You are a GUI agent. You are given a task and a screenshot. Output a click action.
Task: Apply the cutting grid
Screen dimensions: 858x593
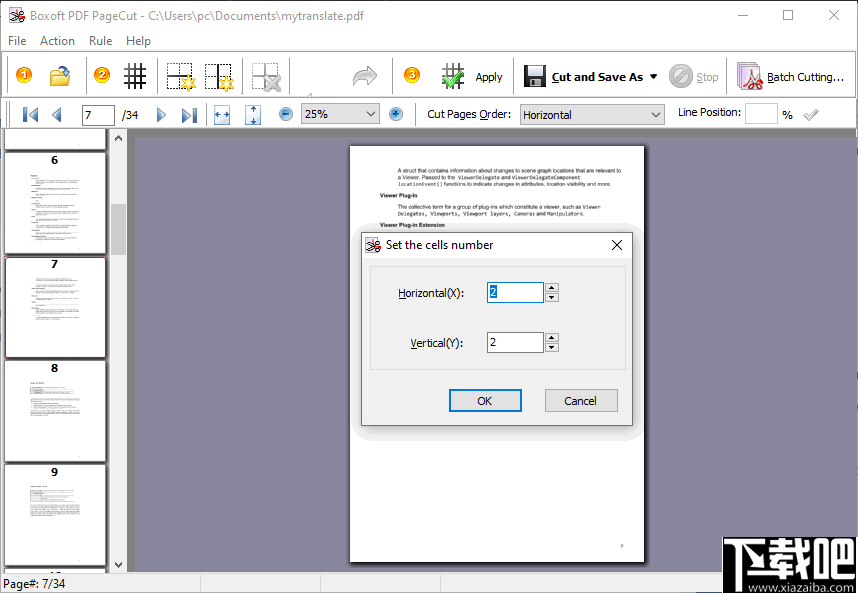470,76
